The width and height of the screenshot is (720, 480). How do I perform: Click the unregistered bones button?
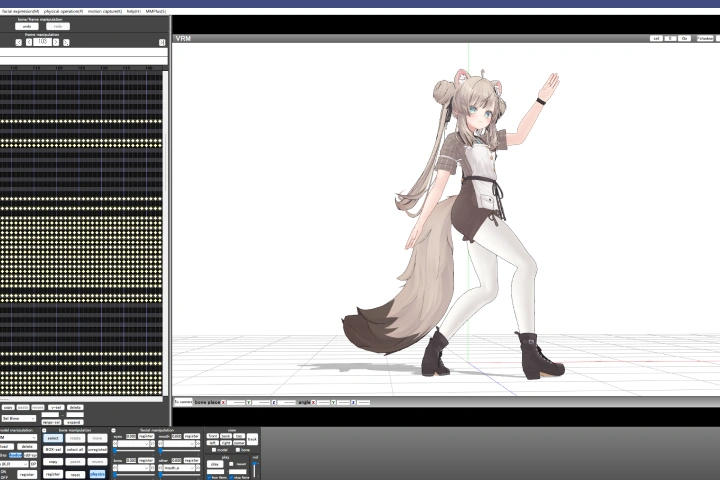point(97,450)
